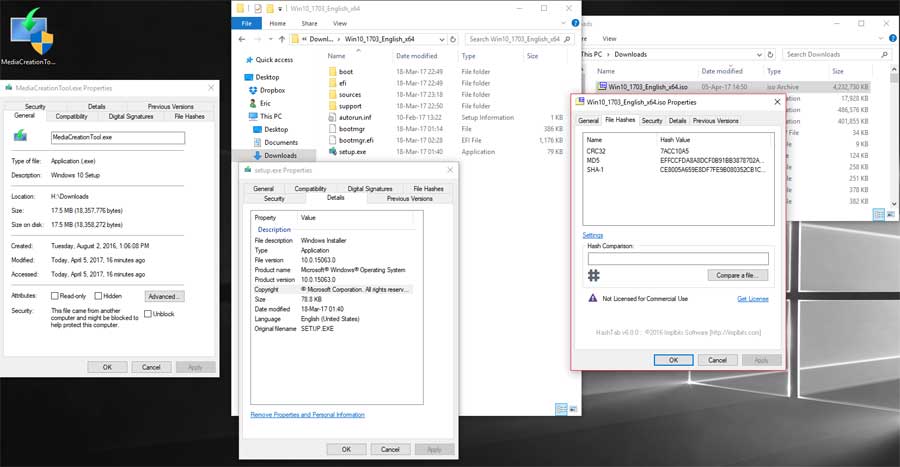
Task: Click the MediaCreationTool.exe file icon in Properties
Action: point(20,135)
